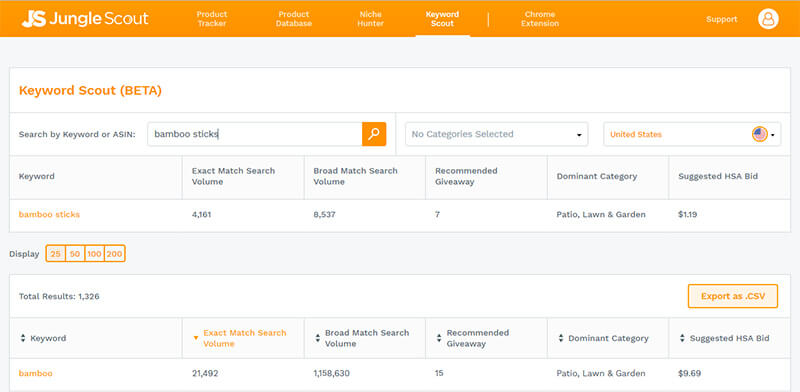This screenshot has width=800, height=392.
Task: Click the 8,537 broad match value
Action: [324, 214]
